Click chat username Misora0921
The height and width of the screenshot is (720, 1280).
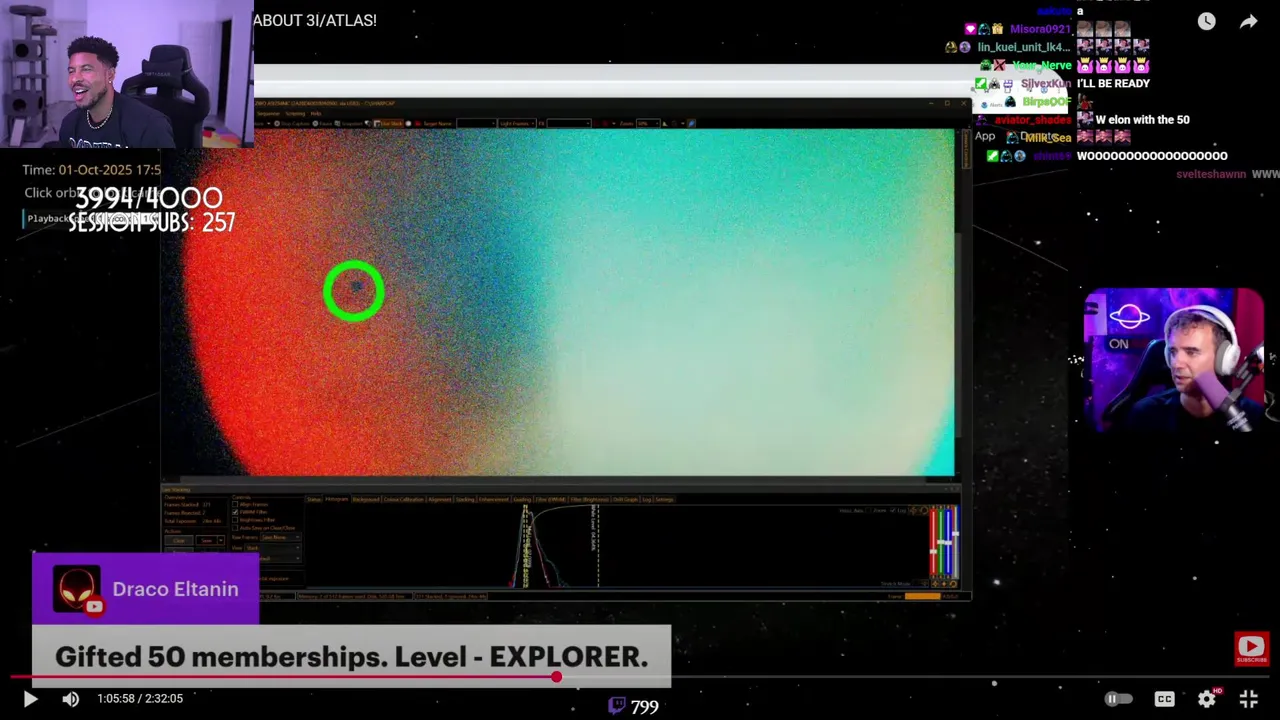(1040, 29)
